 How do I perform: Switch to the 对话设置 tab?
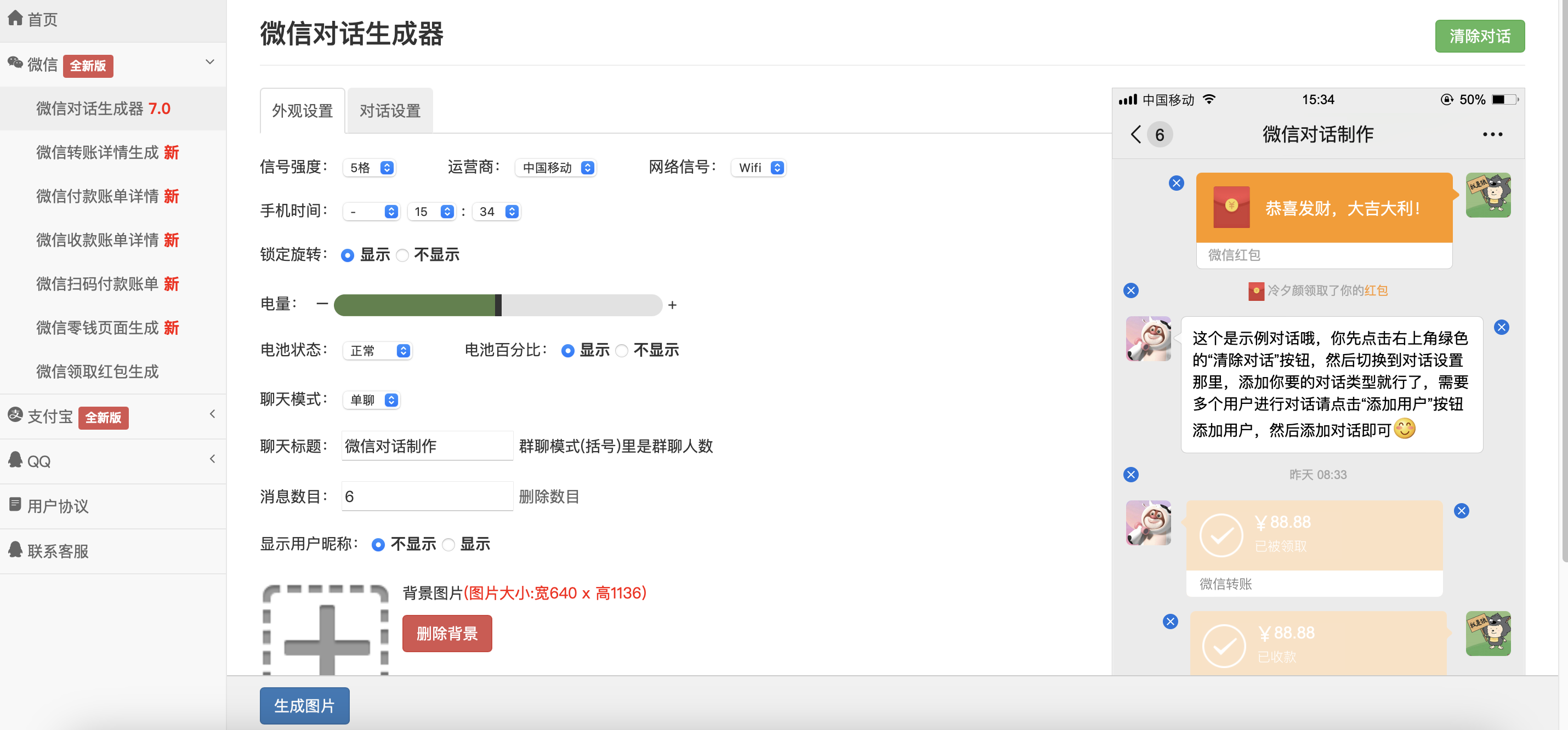point(390,111)
